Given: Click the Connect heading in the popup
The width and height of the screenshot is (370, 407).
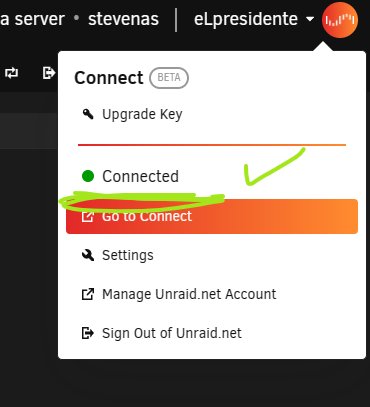Looking at the screenshot, I should click(109, 78).
